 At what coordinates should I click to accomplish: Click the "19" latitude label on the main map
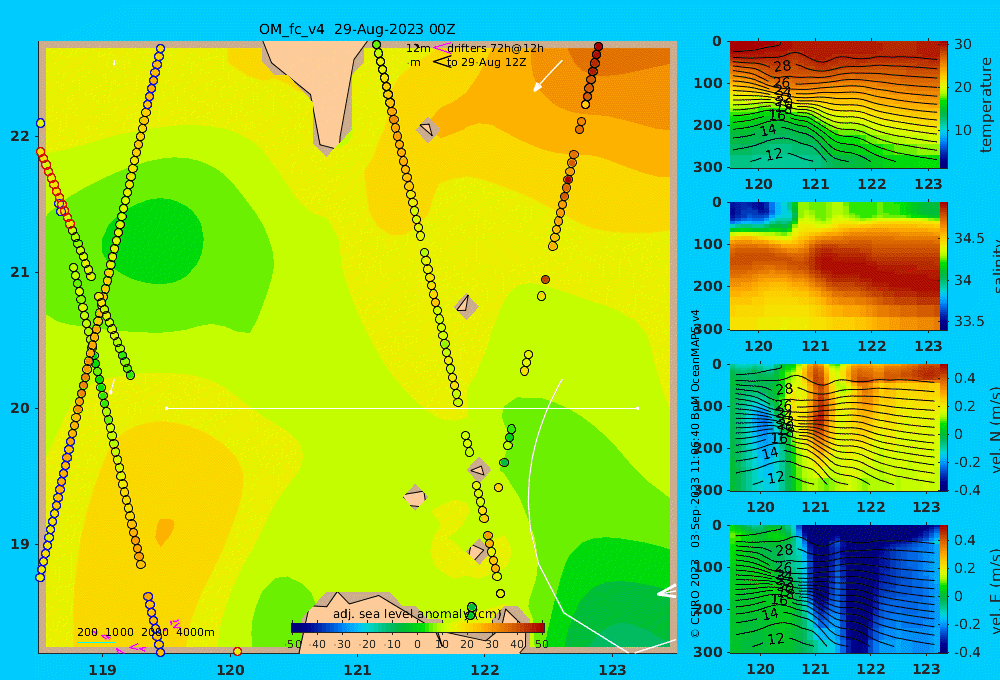(20, 544)
